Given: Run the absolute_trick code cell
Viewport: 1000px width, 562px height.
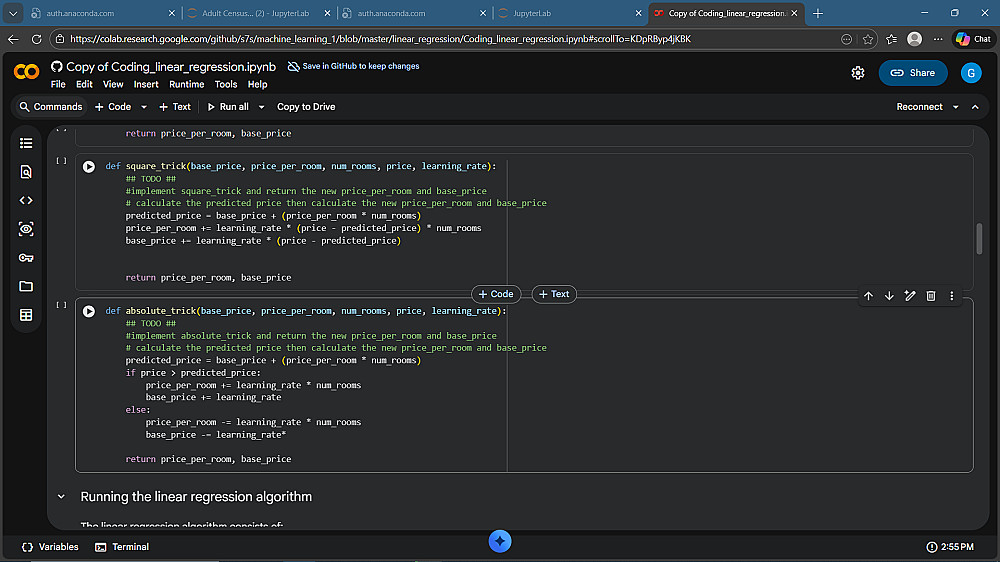Looking at the screenshot, I should click(89, 311).
